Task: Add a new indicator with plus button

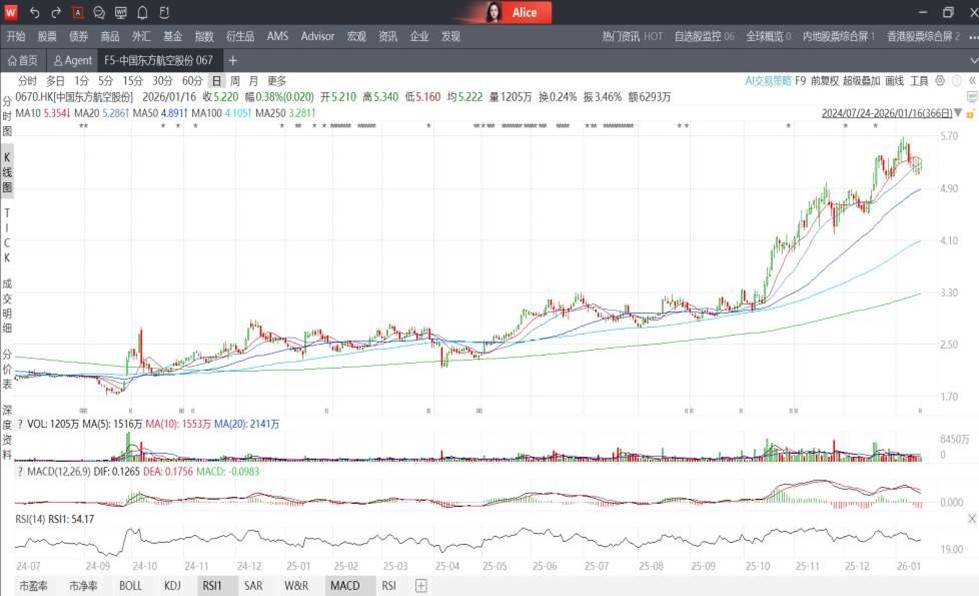Action: [x=421, y=585]
